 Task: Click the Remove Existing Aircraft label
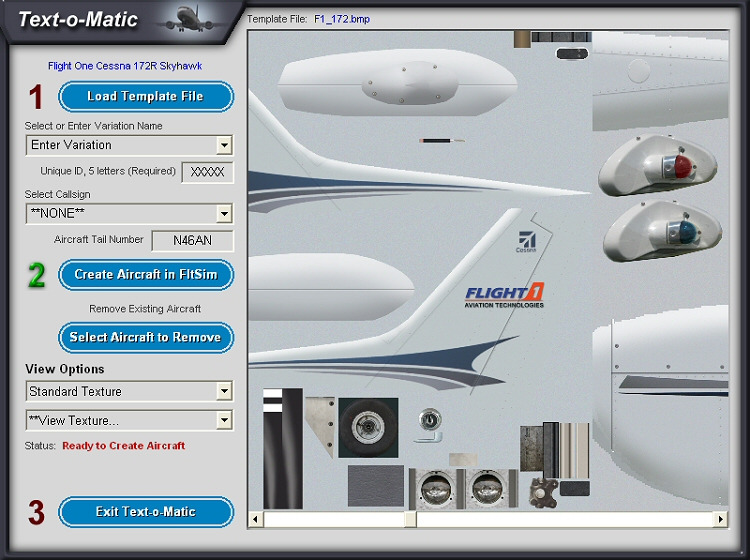tap(145, 309)
